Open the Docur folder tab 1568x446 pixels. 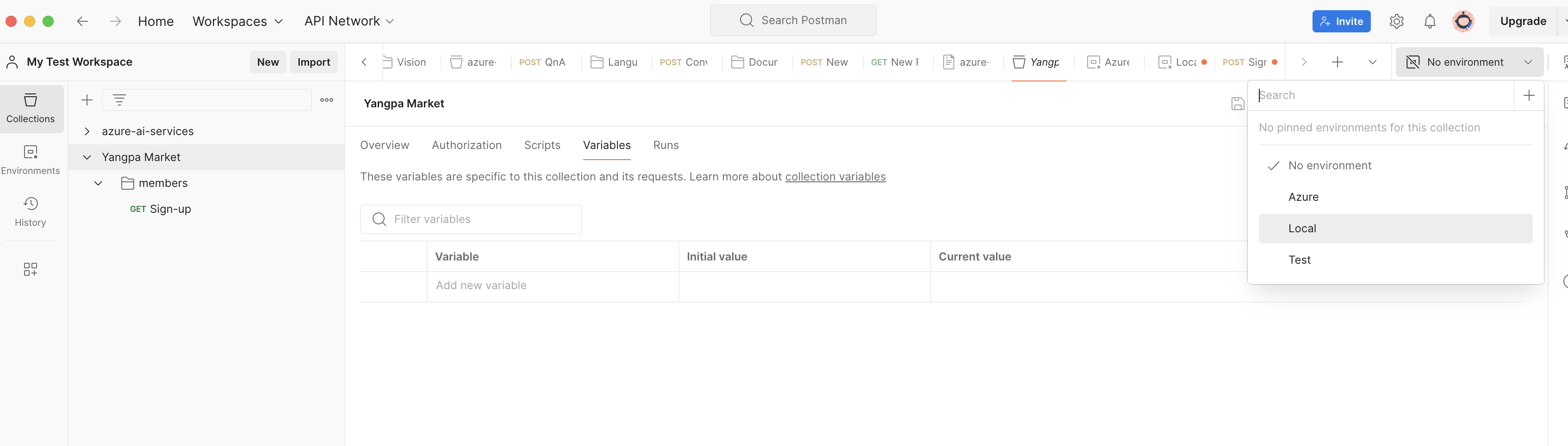pos(755,62)
